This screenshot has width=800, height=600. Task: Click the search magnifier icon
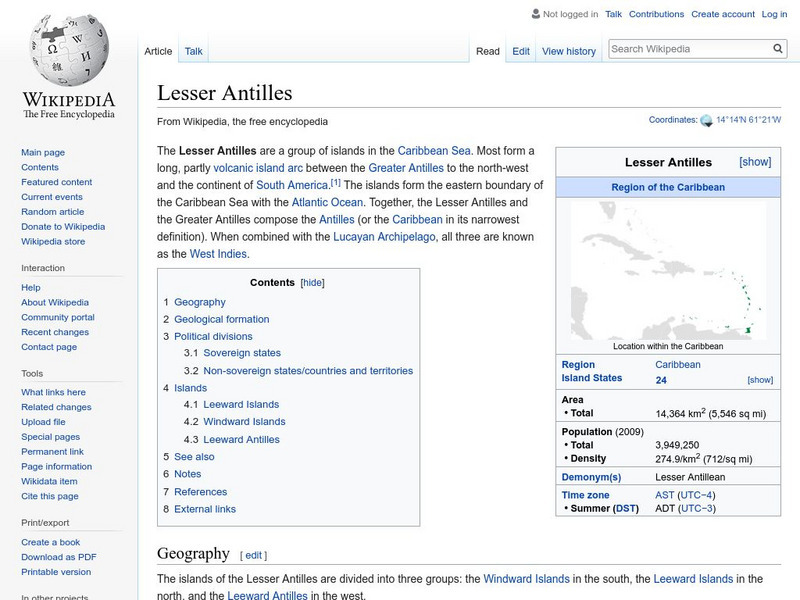(x=778, y=48)
